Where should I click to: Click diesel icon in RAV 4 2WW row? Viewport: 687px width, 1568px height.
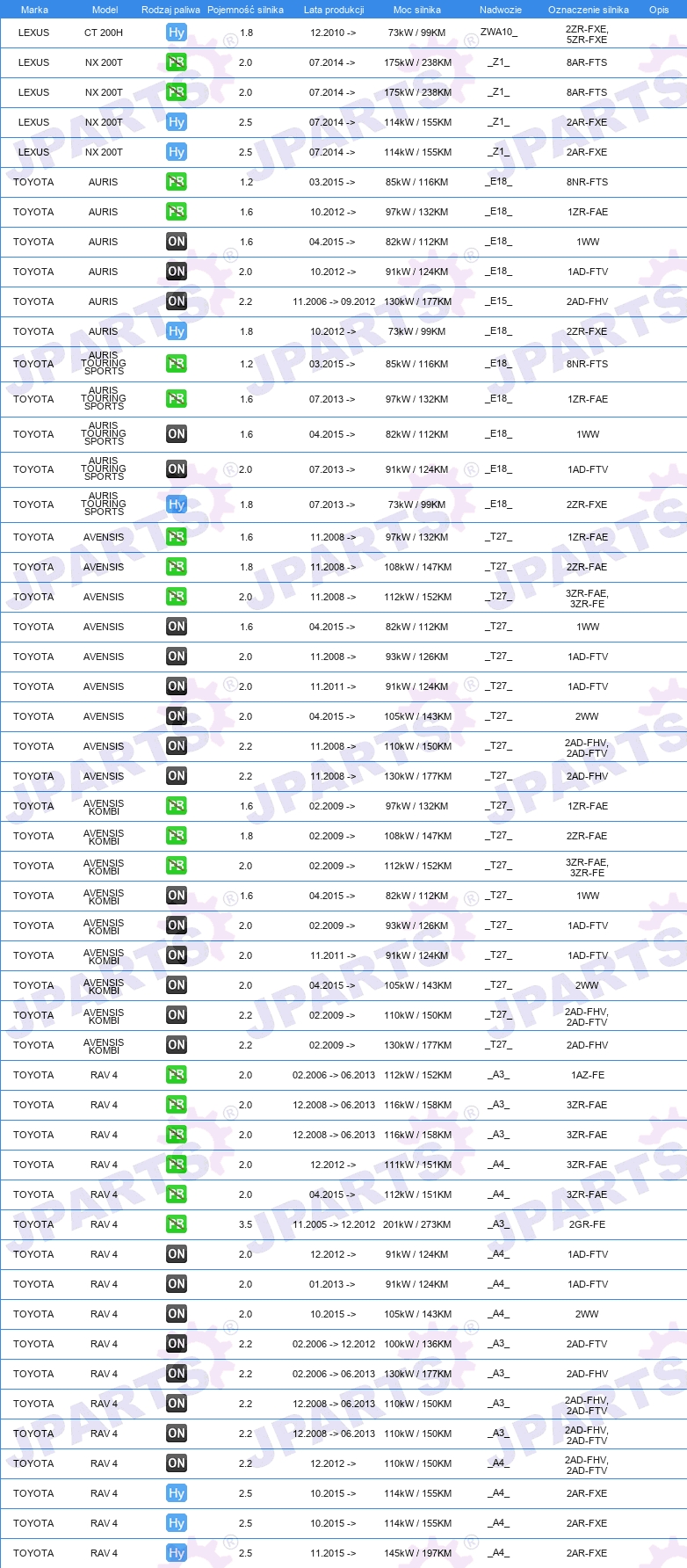pyautogui.click(x=177, y=1314)
